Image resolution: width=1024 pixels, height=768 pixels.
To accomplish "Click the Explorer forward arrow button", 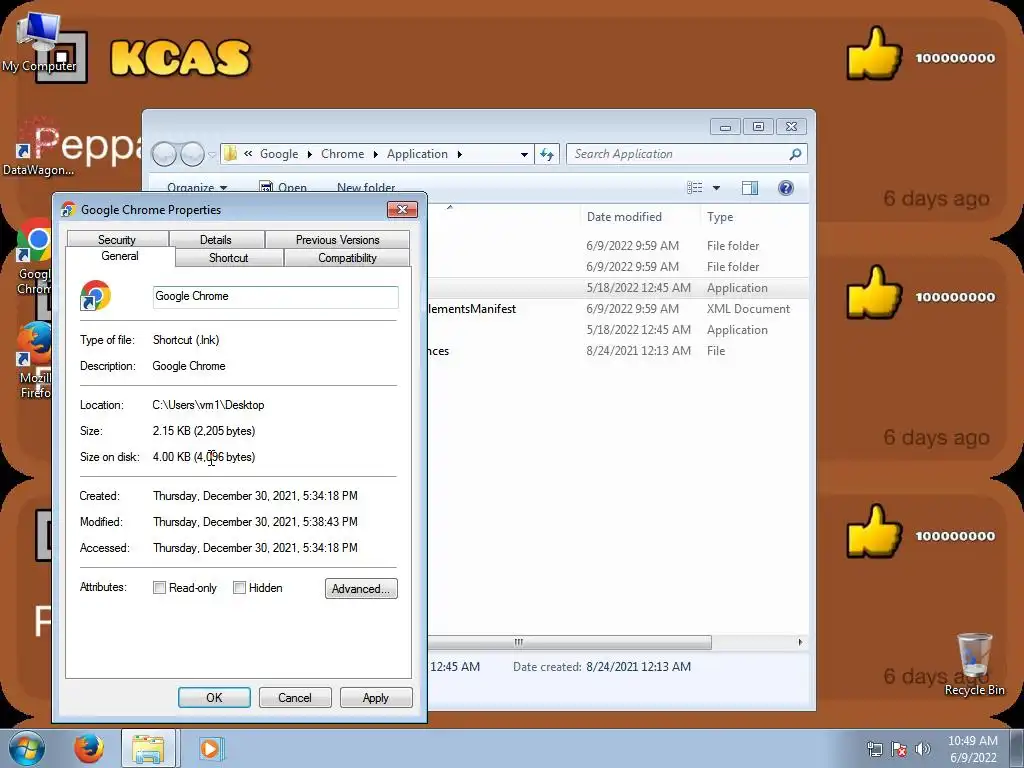I will [x=193, y=155].
